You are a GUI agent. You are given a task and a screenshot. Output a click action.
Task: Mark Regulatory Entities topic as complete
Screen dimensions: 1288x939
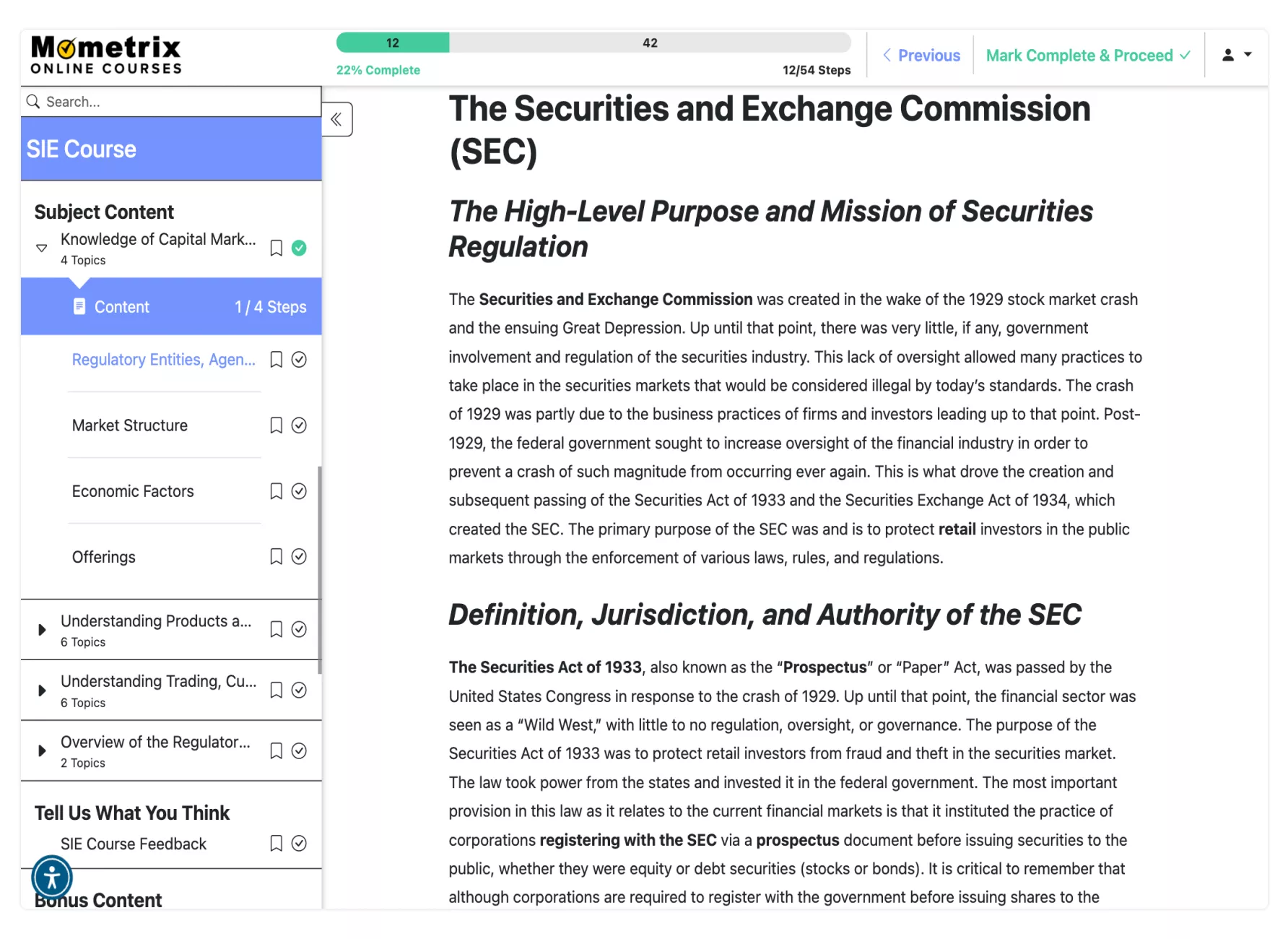click(x=299, y=360)
